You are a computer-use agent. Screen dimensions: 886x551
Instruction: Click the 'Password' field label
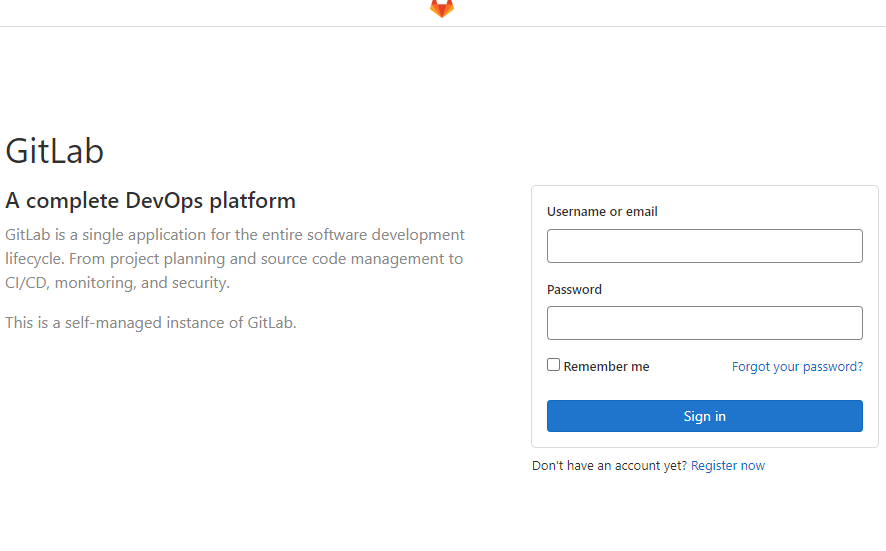(x=574, y=289)
